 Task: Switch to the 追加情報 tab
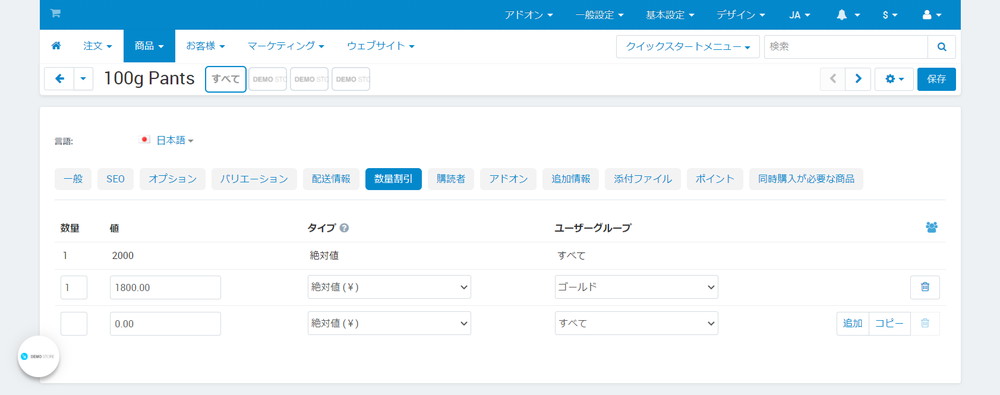tap(571, 179)
